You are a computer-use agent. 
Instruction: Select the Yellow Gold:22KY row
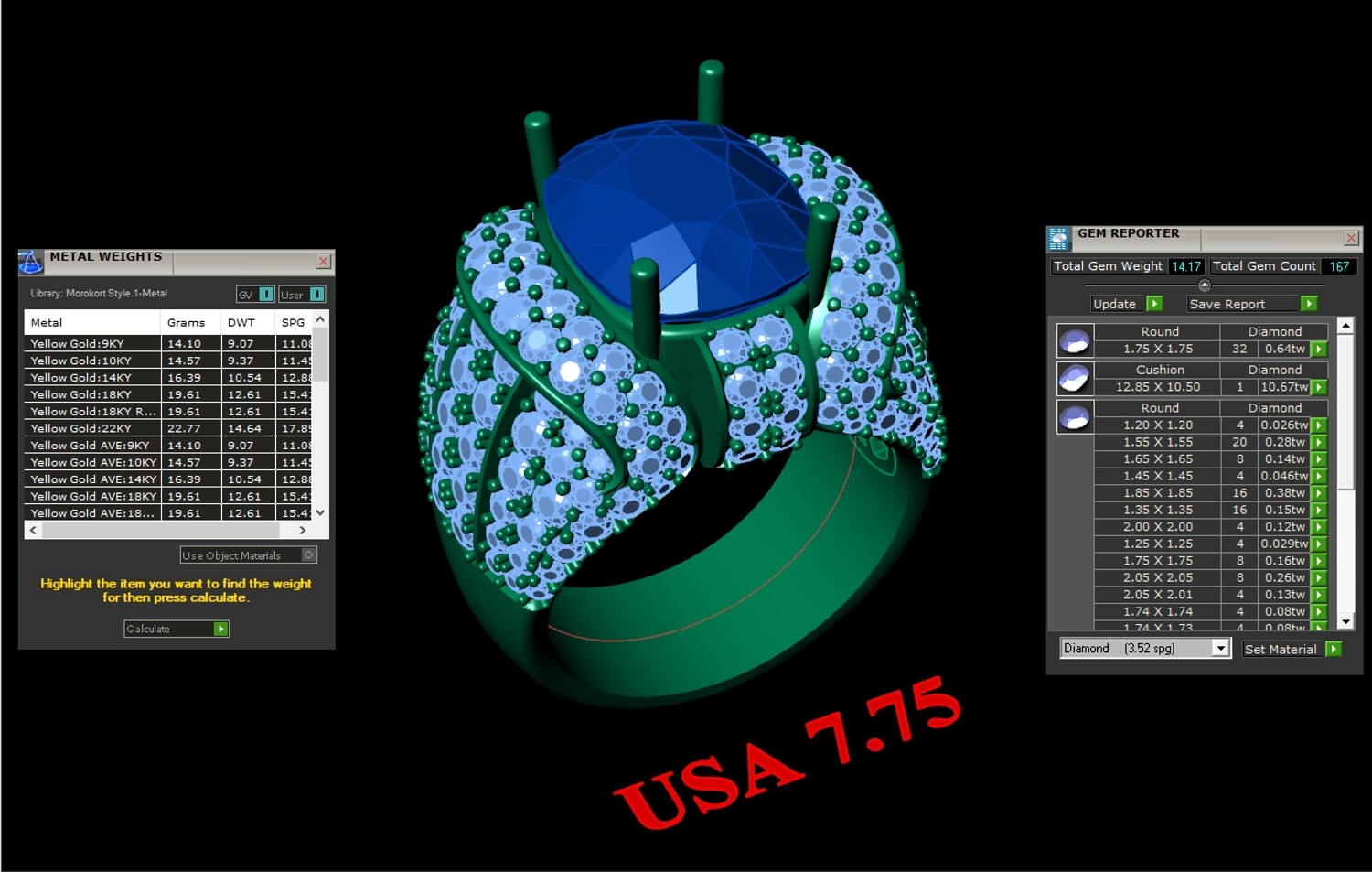168,429
